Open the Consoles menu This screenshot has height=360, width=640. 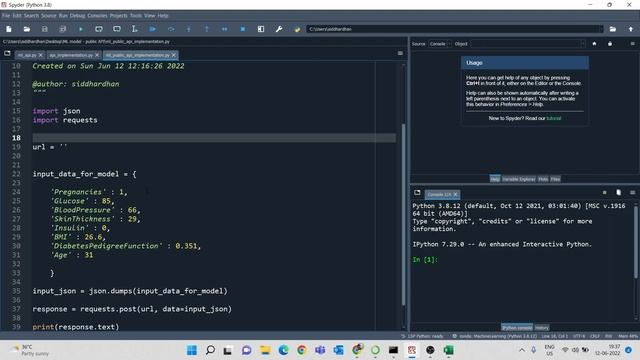tap(97, 16)
